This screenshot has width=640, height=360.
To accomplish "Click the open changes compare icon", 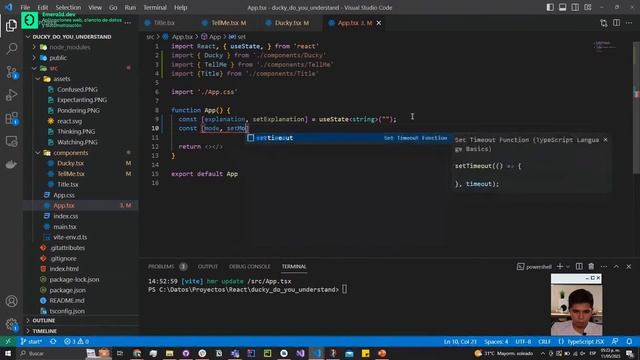I will [x=604, y=23].
